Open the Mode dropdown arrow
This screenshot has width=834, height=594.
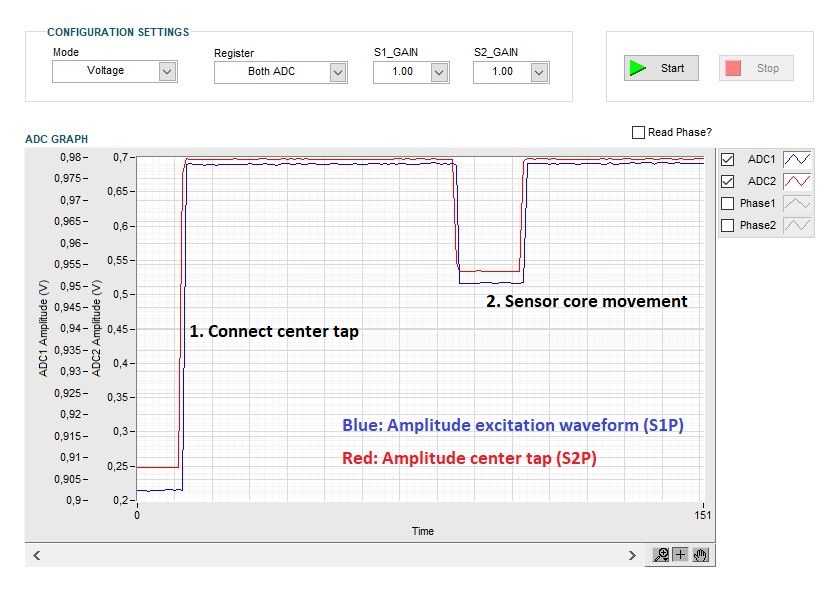167,71
